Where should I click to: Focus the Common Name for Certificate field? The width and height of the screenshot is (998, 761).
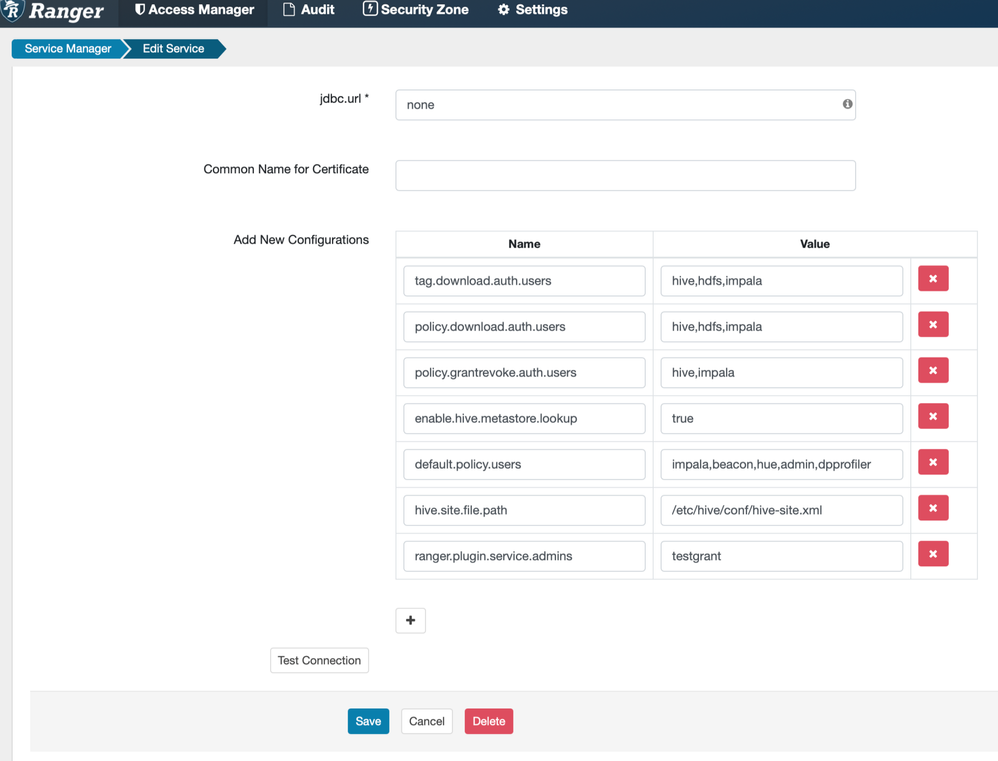[625, 176]
